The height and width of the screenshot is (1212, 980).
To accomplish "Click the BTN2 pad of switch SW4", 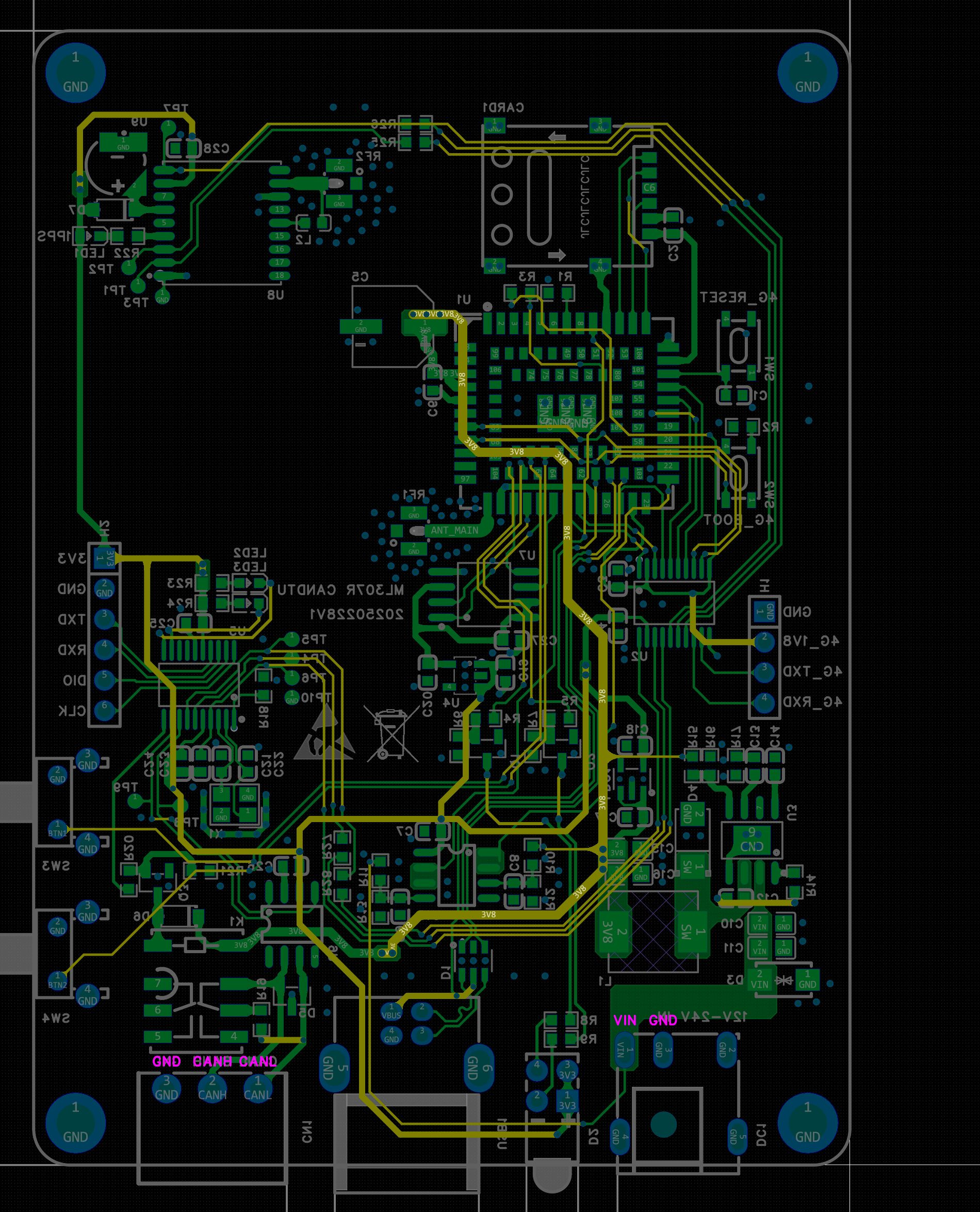I will pyautogui.click(x=57, y=980).
